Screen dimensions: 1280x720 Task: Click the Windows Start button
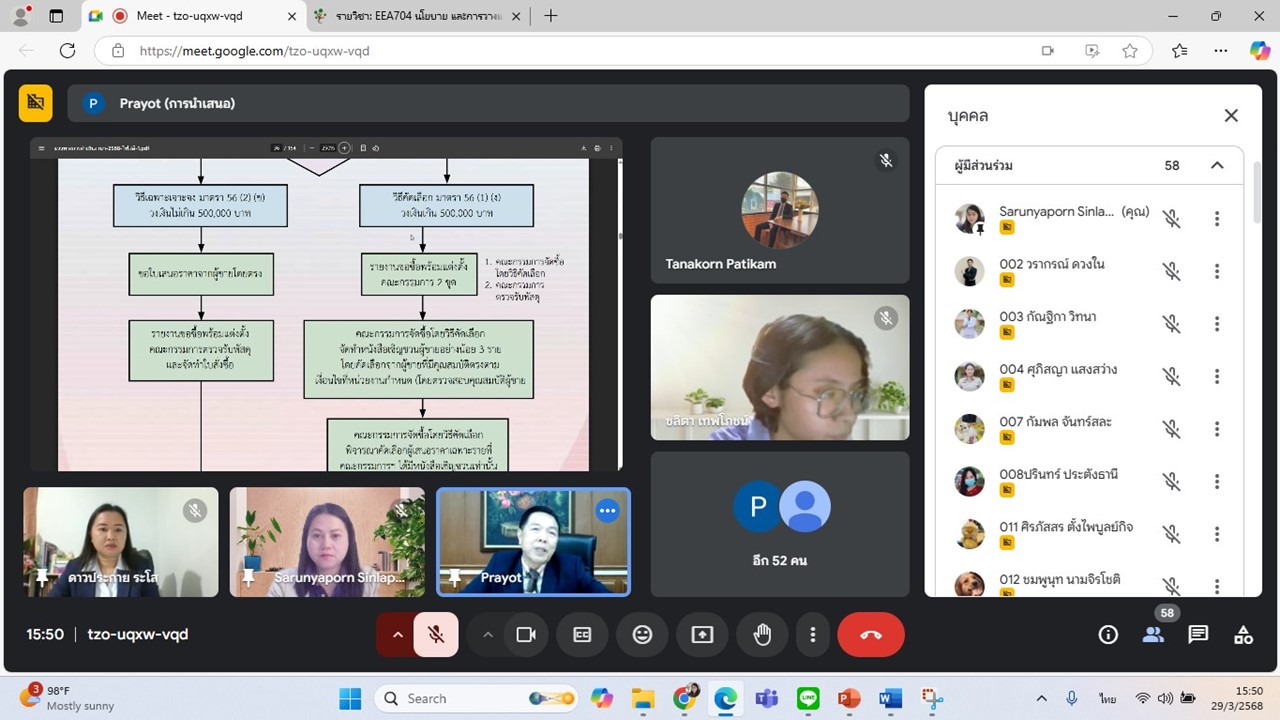[349, 698]
